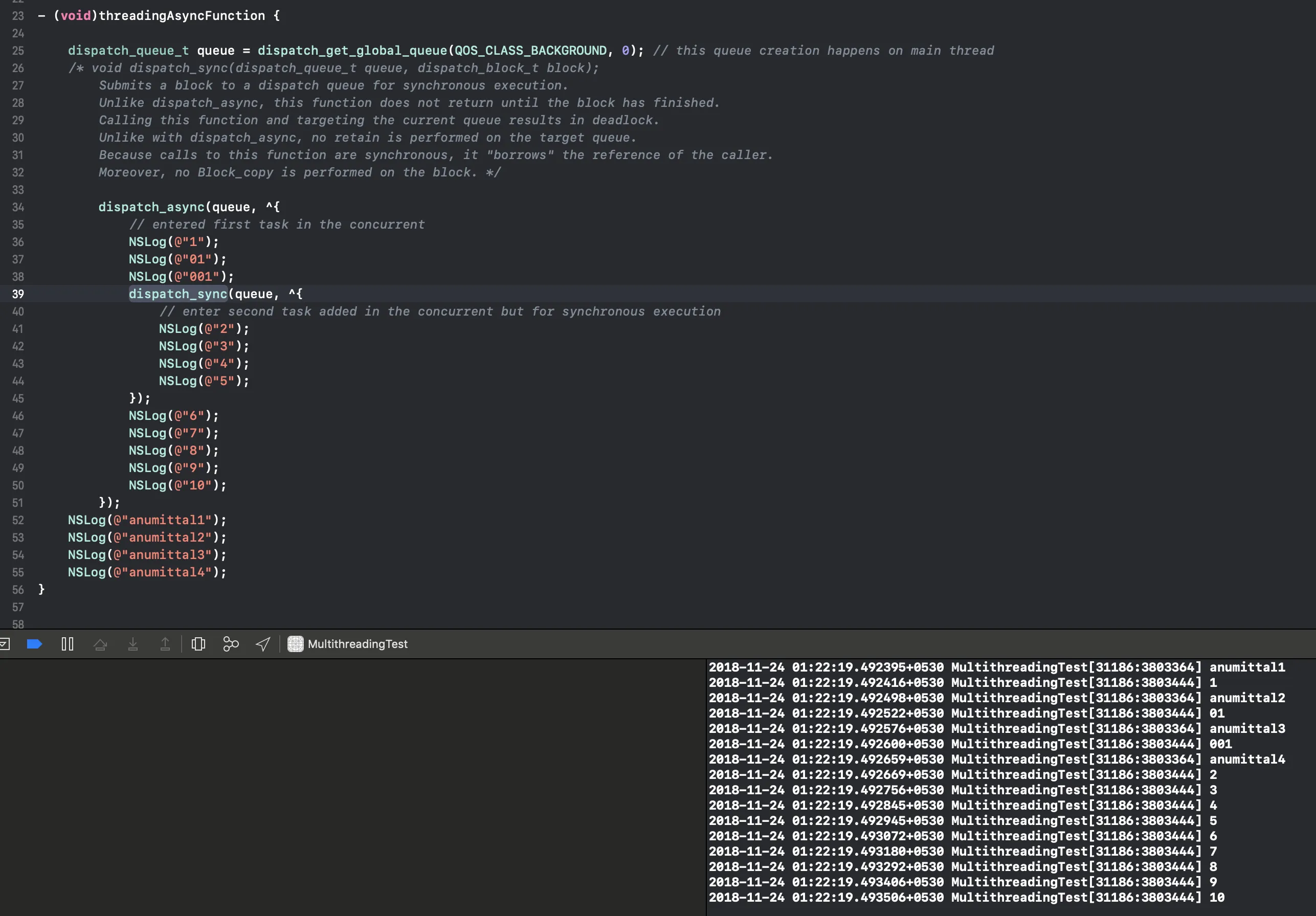1316x916 pixels.
Task: Click console output line ending anumittal4
Action: point(997,759)
